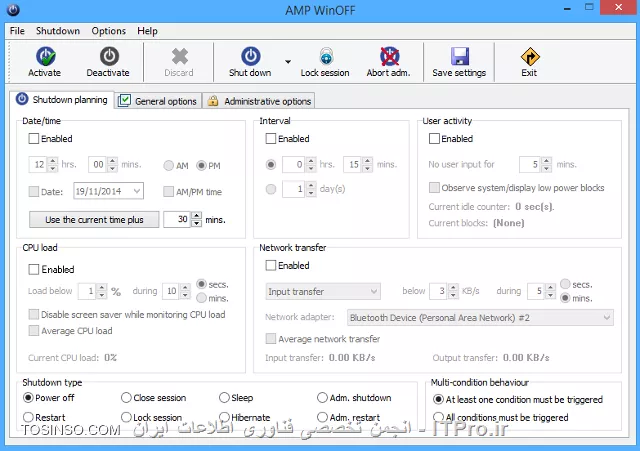The width and height of the screenshot is (640, 451).
Task: Select the Interval hrs./mins. radio button
Action: pyautogui.click(x=271, y=164)
